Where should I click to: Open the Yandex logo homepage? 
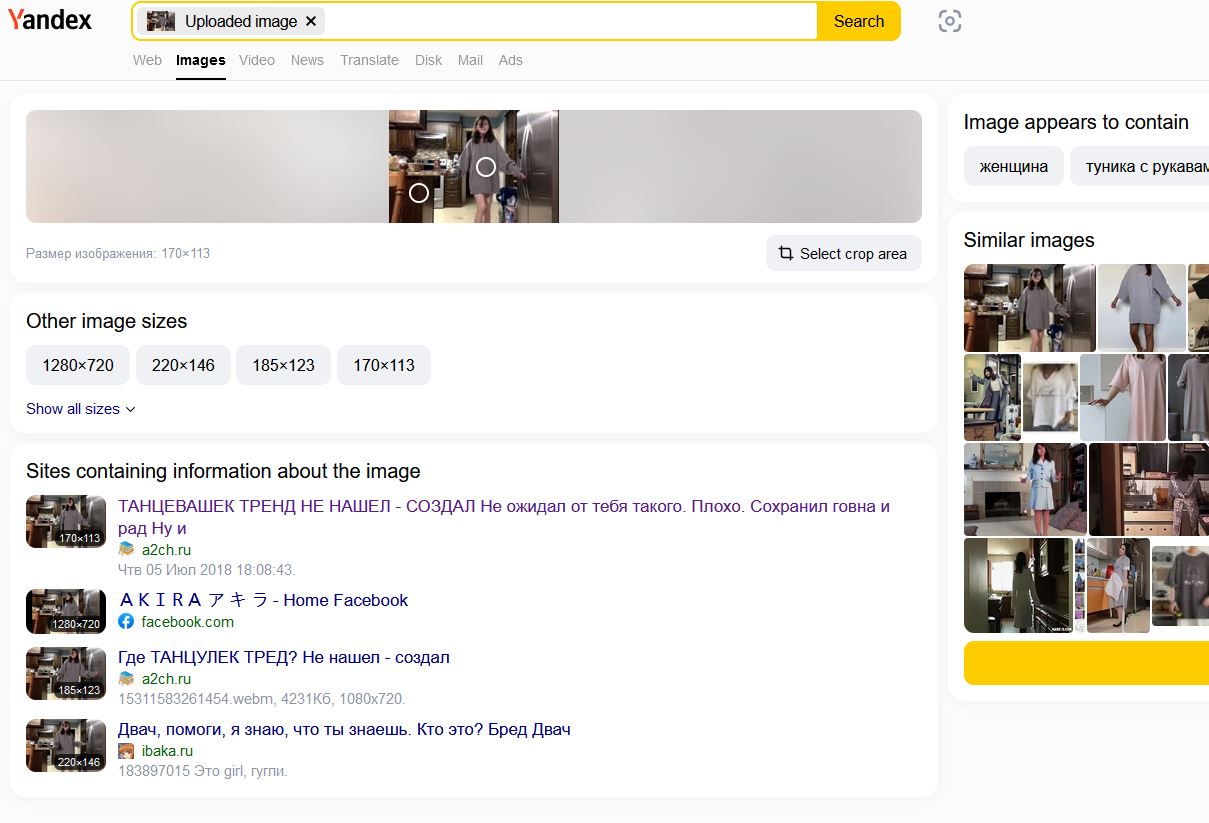[x=50, y=19]
